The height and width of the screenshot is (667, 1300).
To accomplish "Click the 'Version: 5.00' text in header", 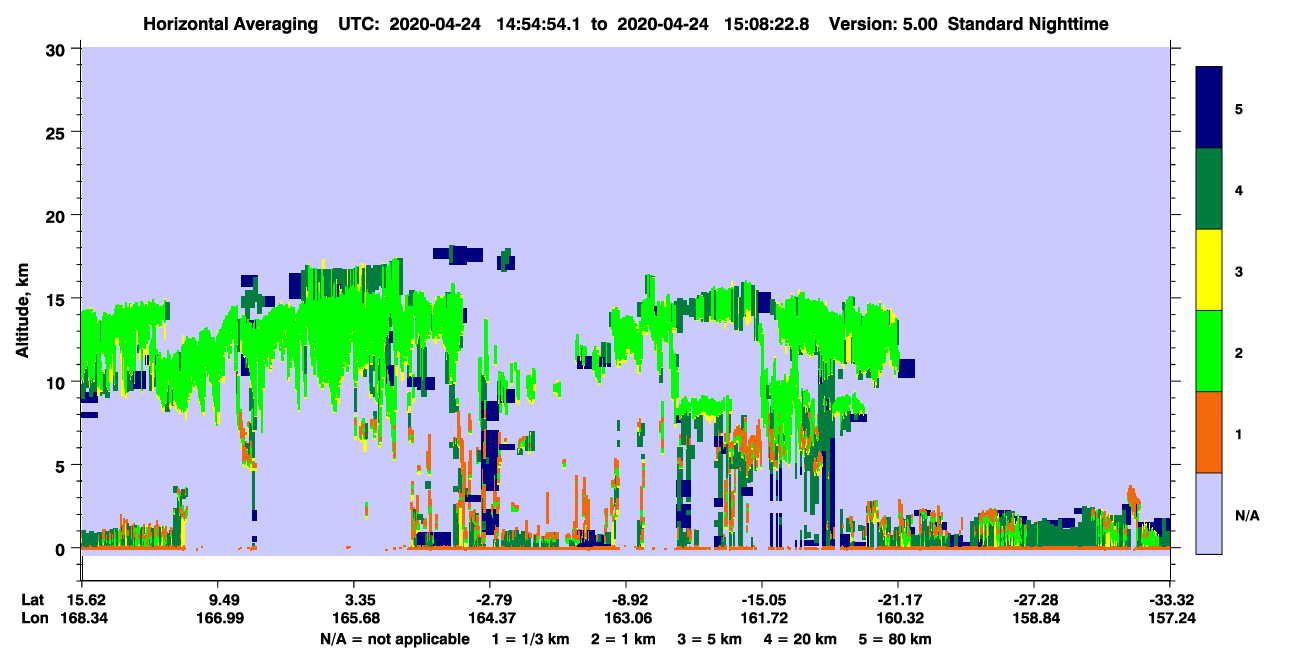I will click(883, 23).
